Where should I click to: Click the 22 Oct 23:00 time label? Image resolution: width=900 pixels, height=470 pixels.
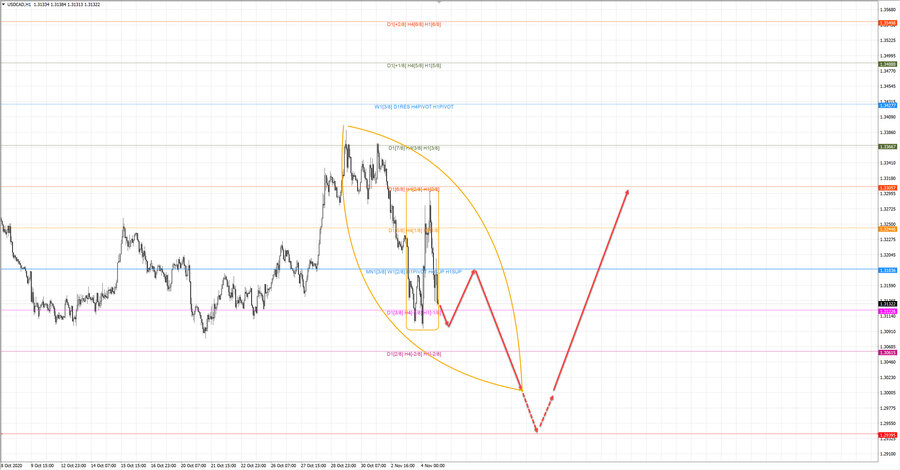point(254,465)
